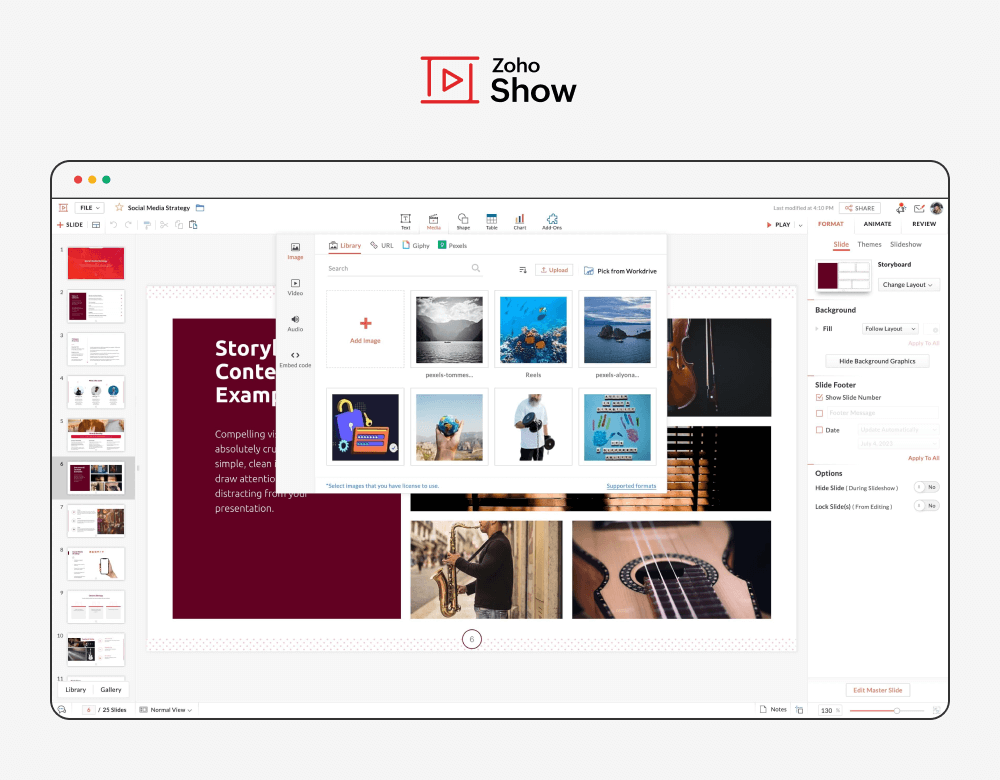Screen dimensions: 1000x780
Task: Click the Edit Master Slide button
Action: pyautogui.click(x=878, y=690)
